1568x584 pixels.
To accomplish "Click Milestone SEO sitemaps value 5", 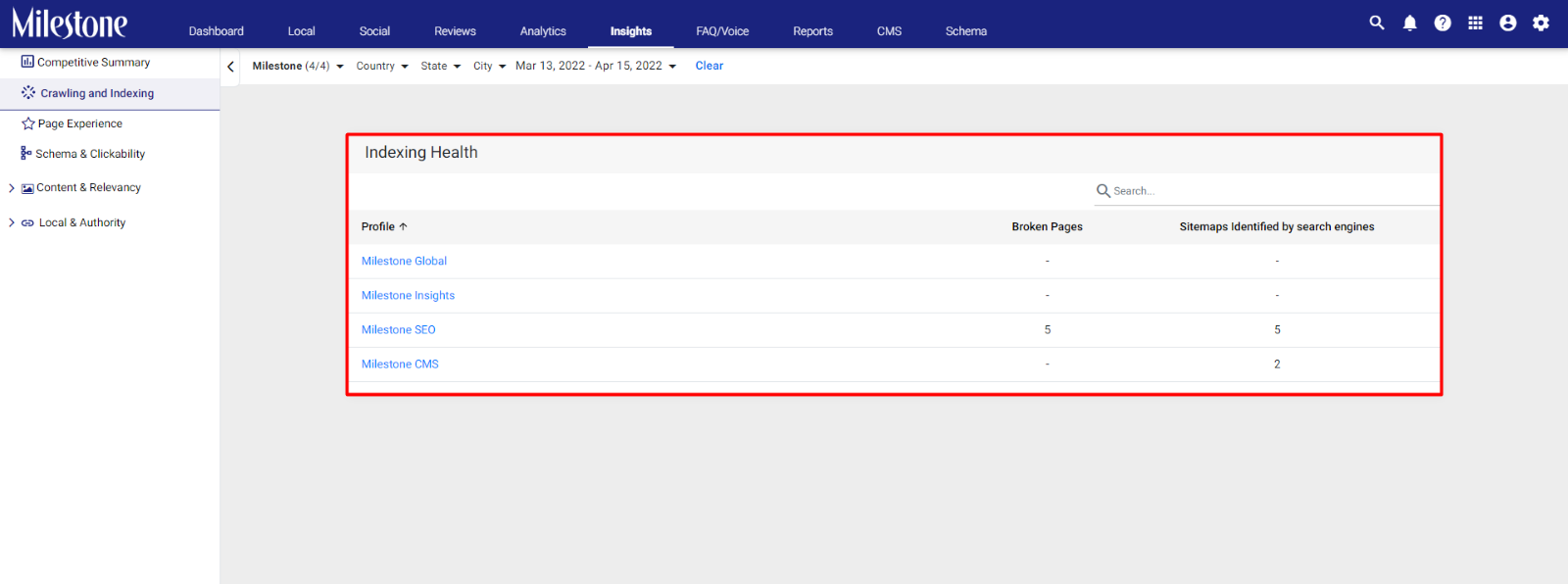I will tap(1277, 329).
